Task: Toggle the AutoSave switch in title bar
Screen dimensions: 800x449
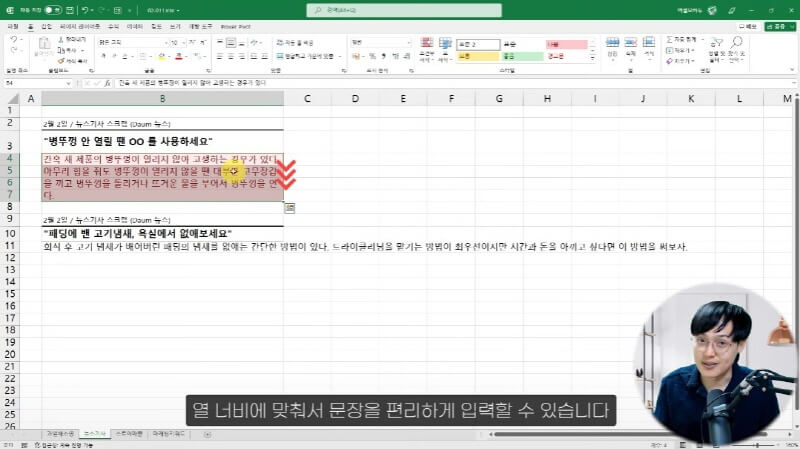Action: tap(53, 10)
